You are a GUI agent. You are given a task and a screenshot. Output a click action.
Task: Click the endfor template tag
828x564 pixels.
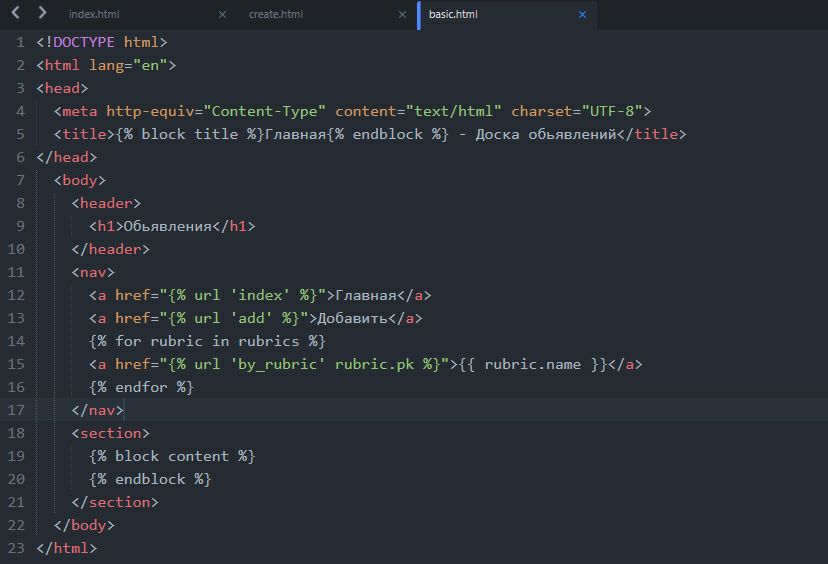[142, 387]
